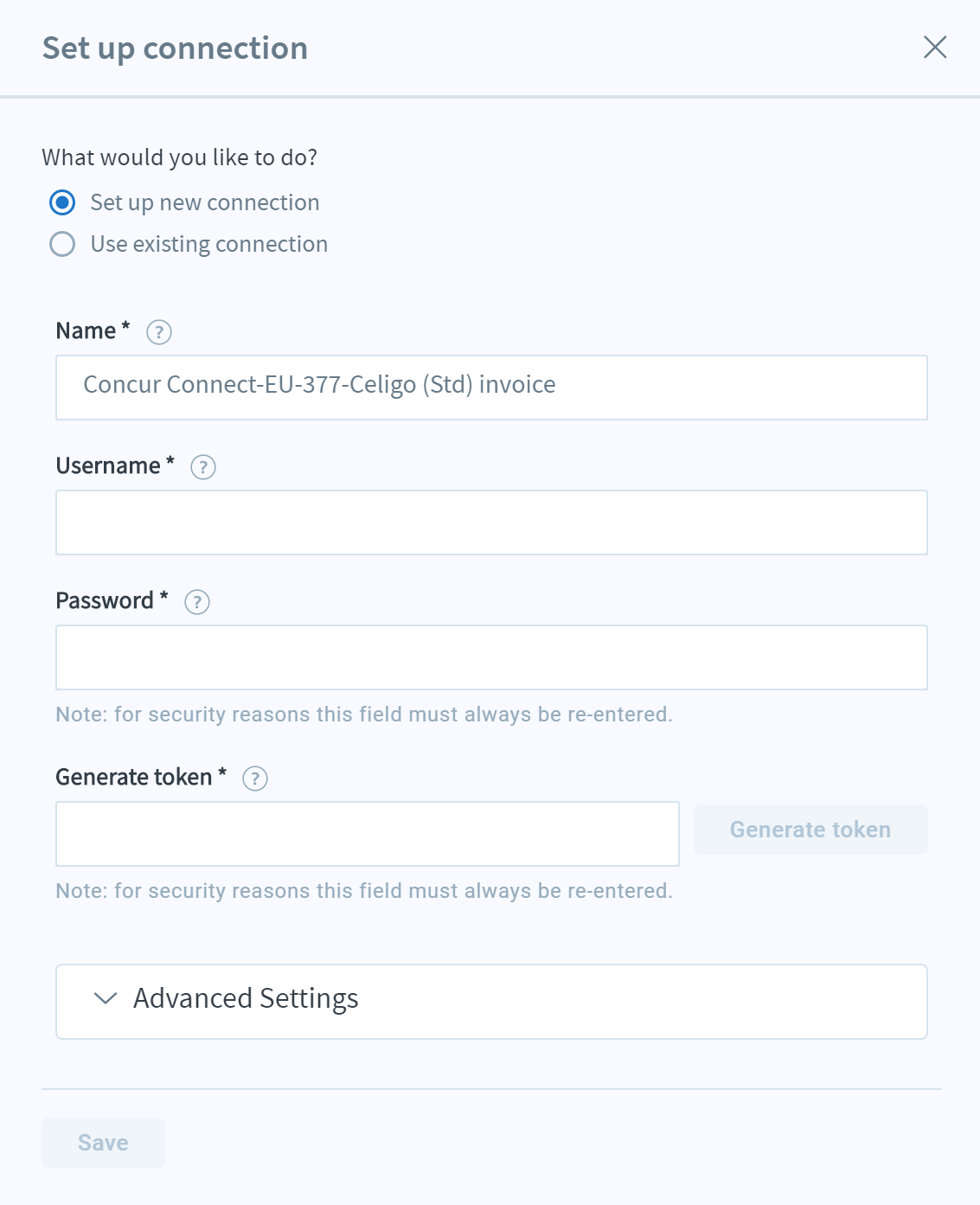Viewport: 980px width, 1205px height.
Task: Click the Set up new connection label text
Action: click(205, 202)
